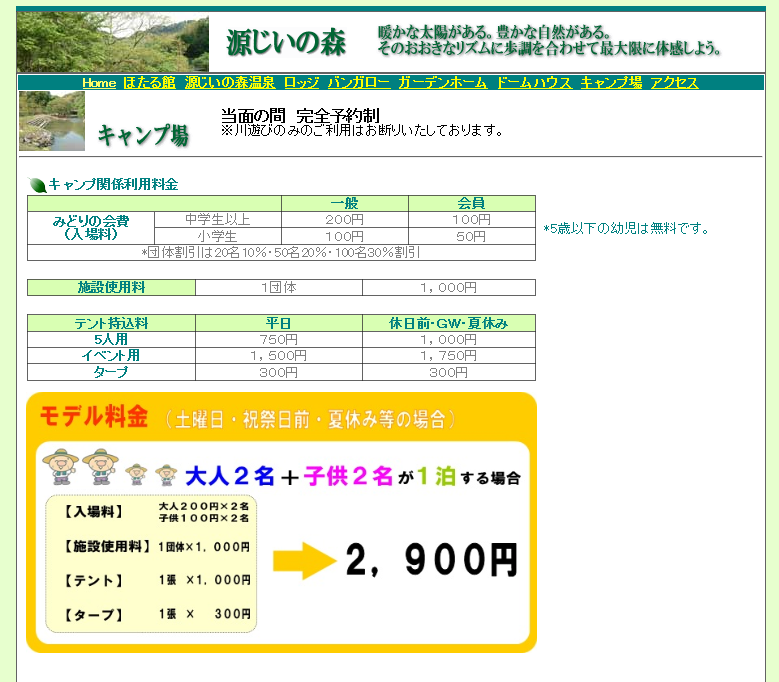The image size is (779, 682).
Task: Click キャンプ場 in the navigation bar
Action: pos(611,83)
